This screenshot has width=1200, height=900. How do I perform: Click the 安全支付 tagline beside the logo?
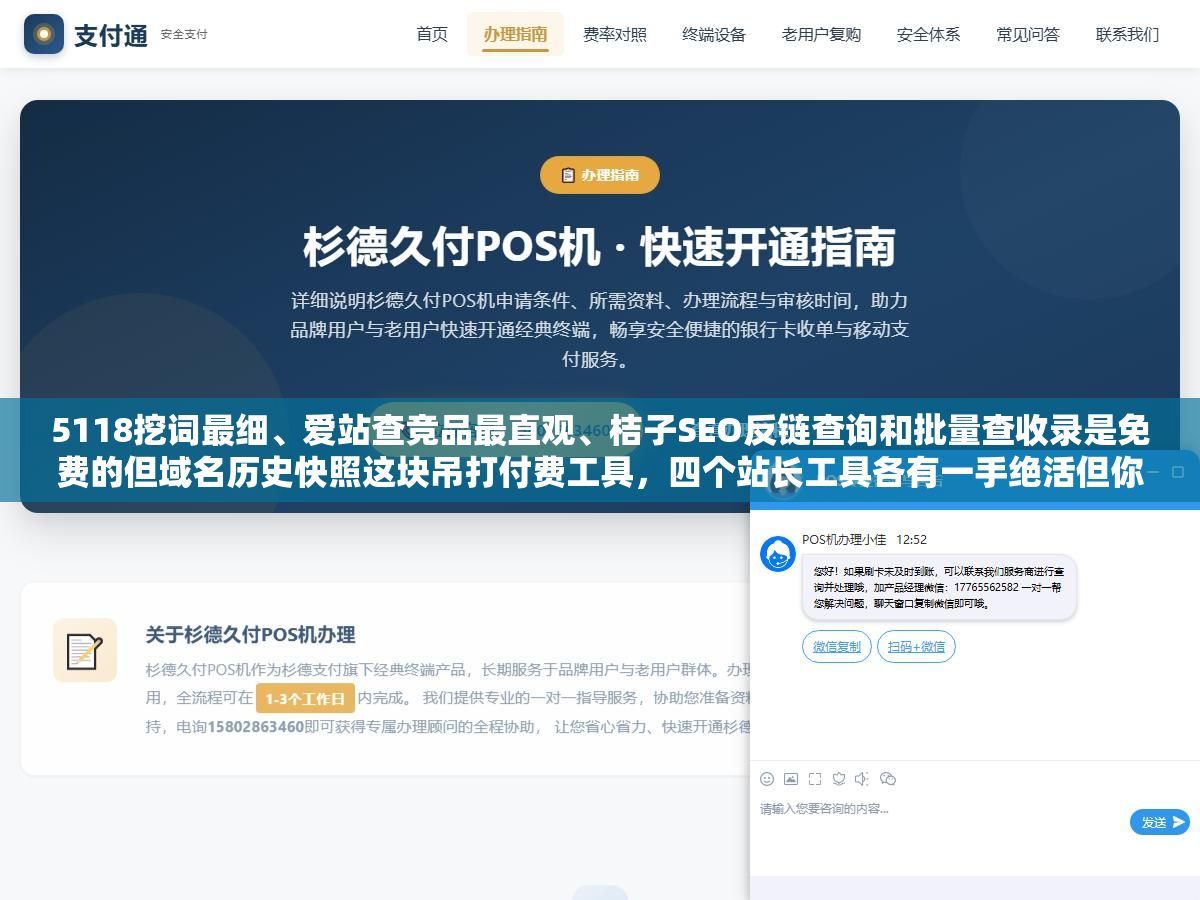coord(184,34)
